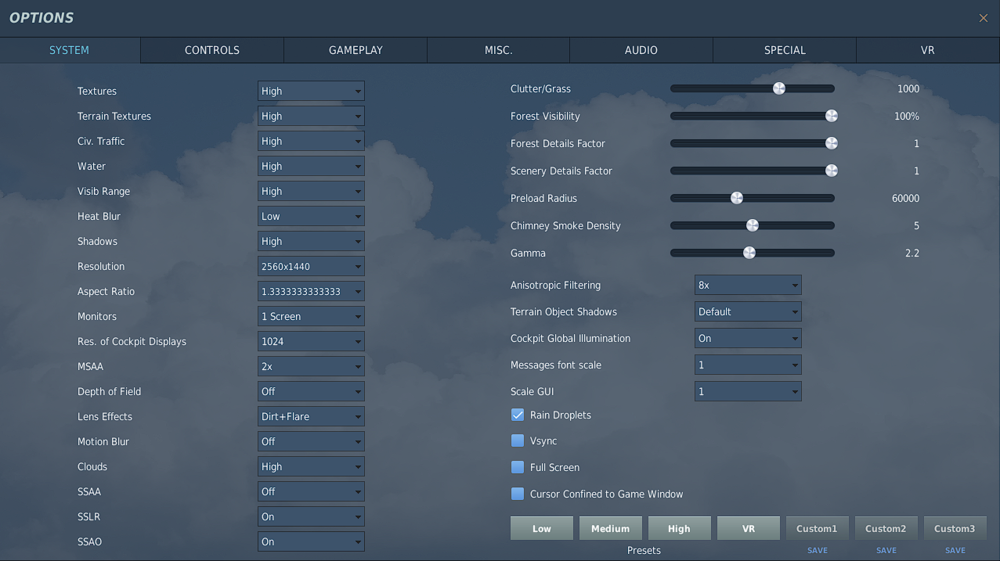This screenshot has height=561, width=1000.
Task: Open Cockpit Global Illumination dropdown
Action: [x=747, y=339]
